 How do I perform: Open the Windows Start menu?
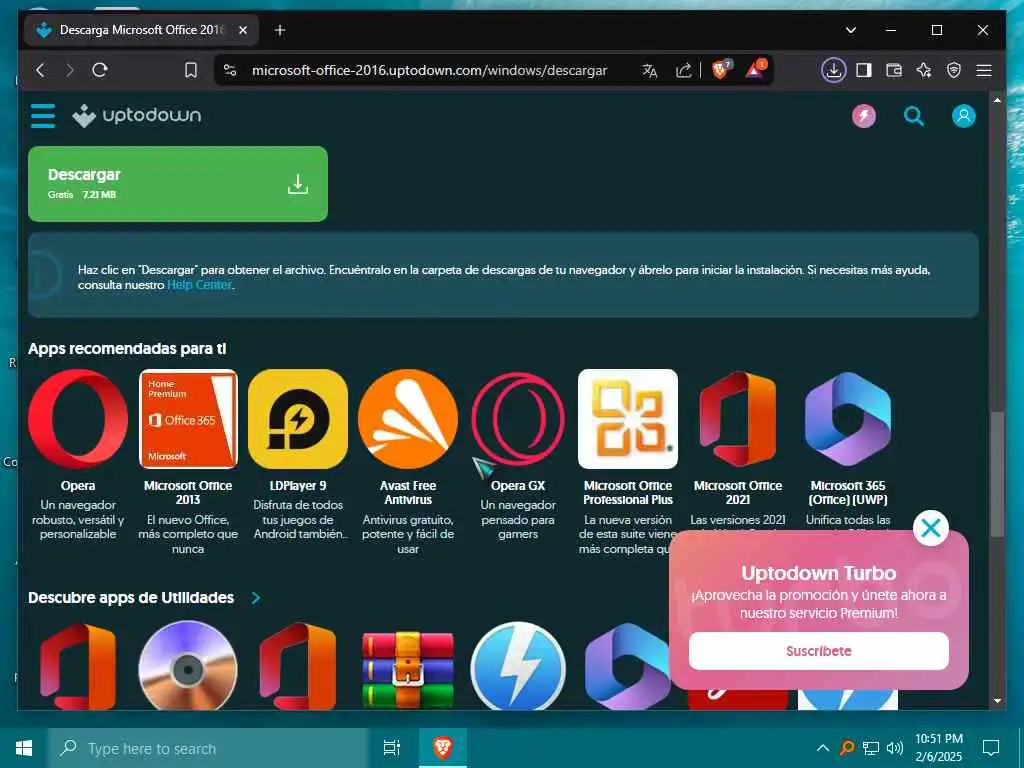pos(24,748)
